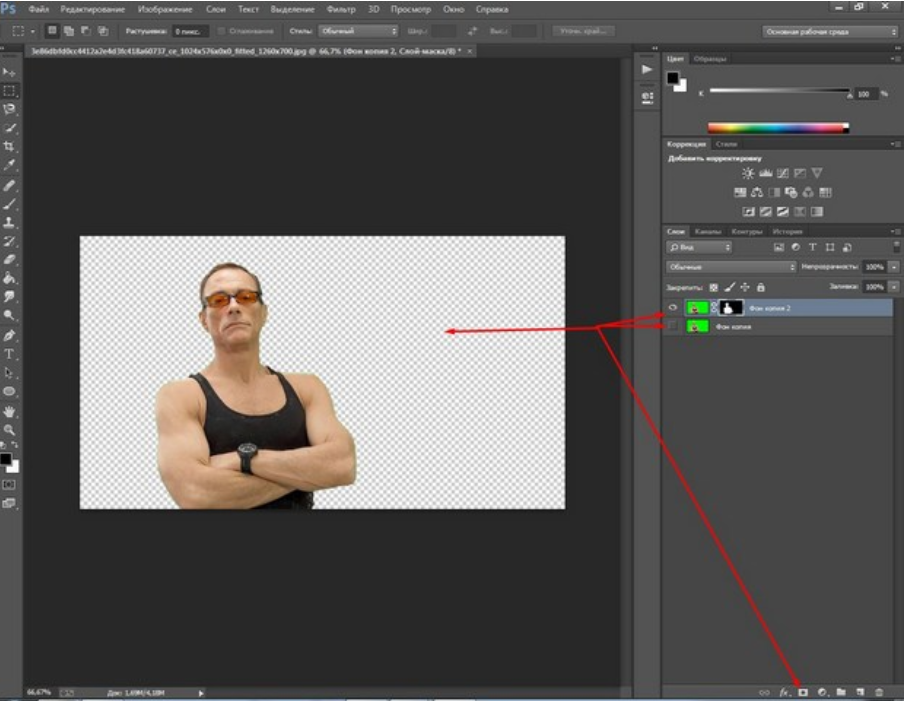Click the Уточн. край button
Image resolution: width=905 pixels, height=701 pixels.
coord(583,31)
